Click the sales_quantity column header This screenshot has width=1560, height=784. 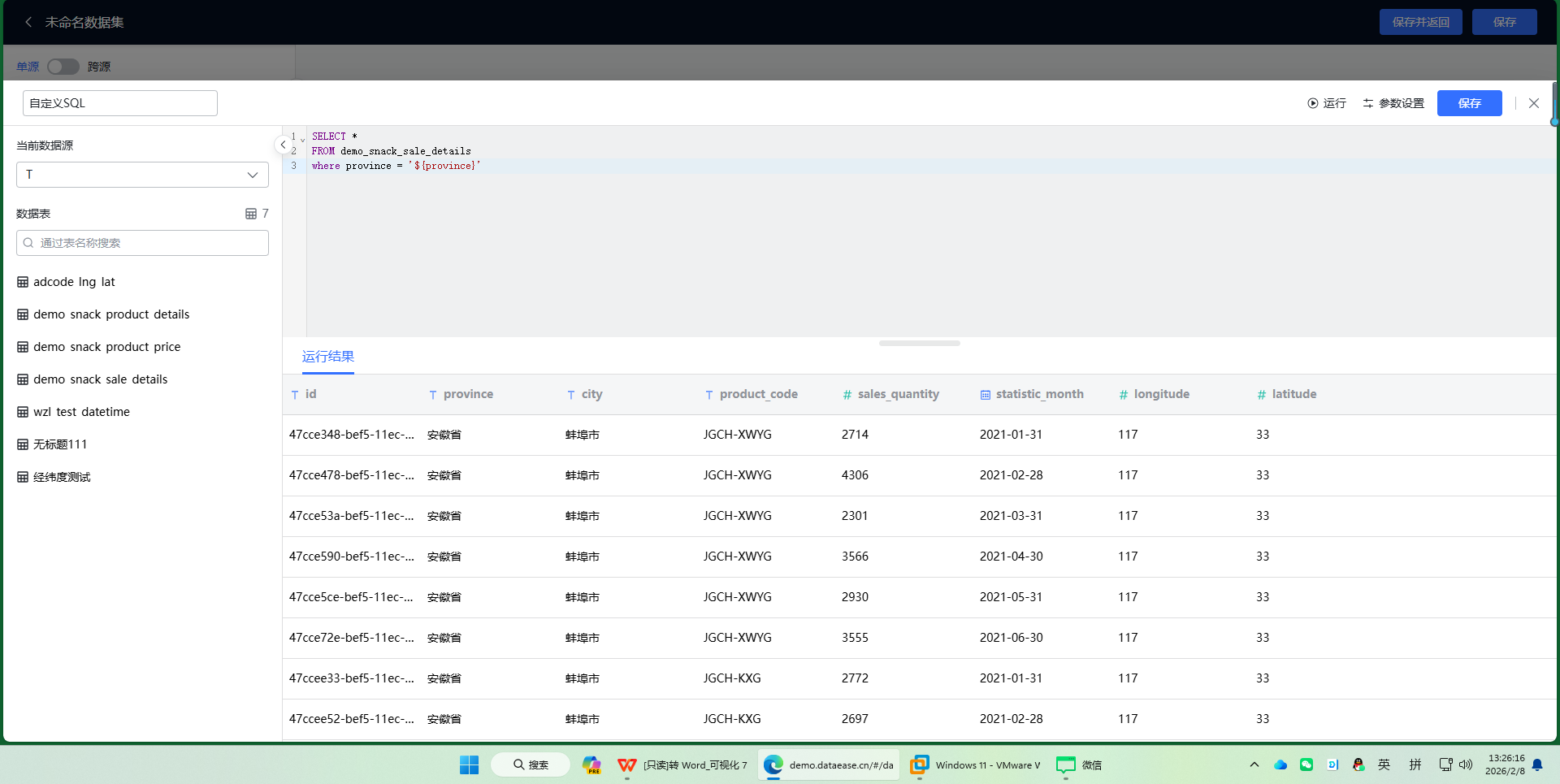898,394
